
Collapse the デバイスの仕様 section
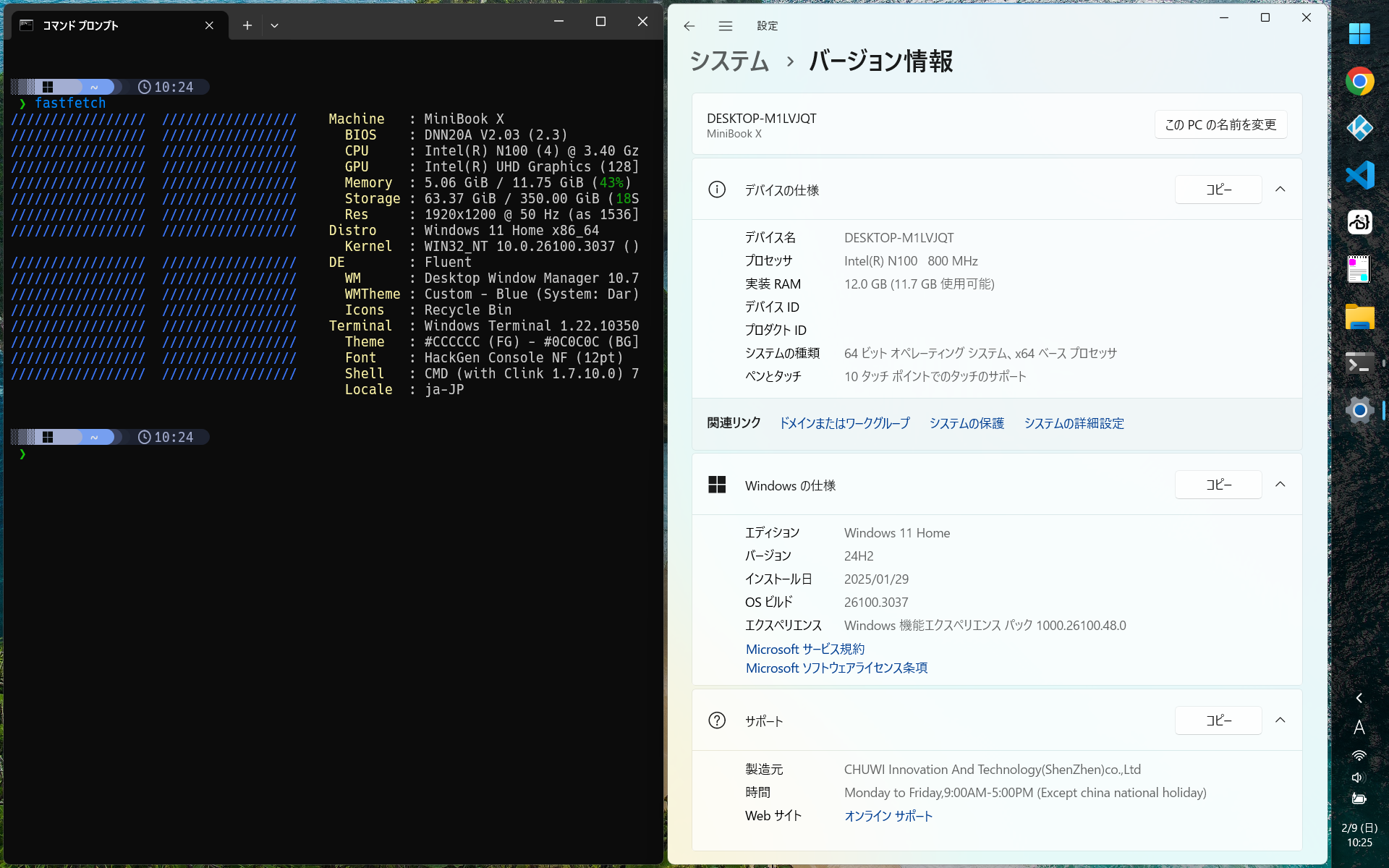[x=1280, y=190]
